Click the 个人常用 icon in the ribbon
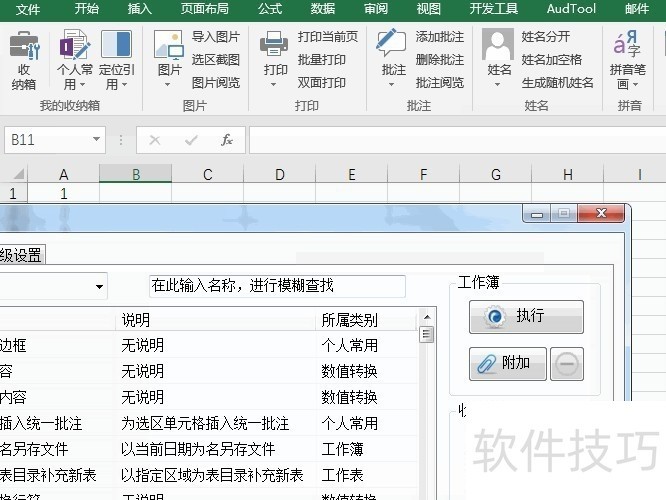The image size is (666, 500). 75,44
